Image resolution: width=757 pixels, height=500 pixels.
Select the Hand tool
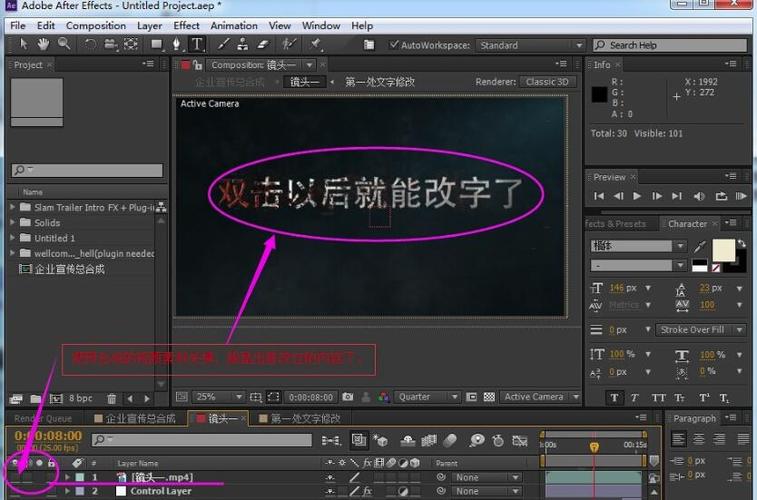click(x=43, y=44)
